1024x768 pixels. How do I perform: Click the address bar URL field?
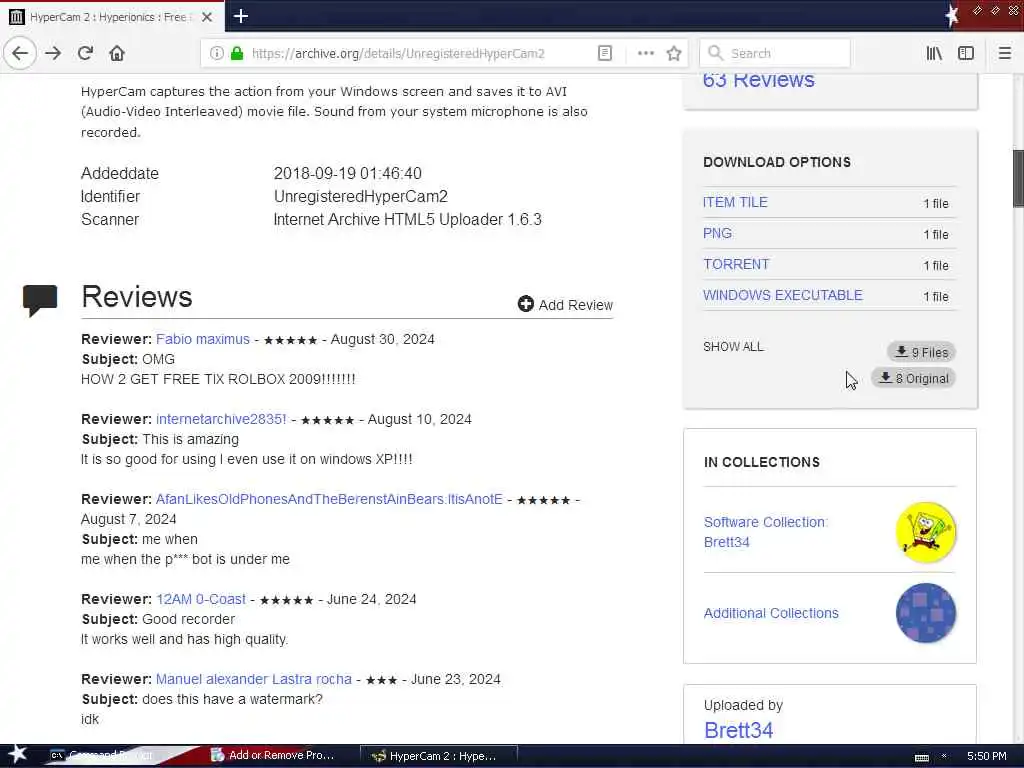(x=398, y=54)
